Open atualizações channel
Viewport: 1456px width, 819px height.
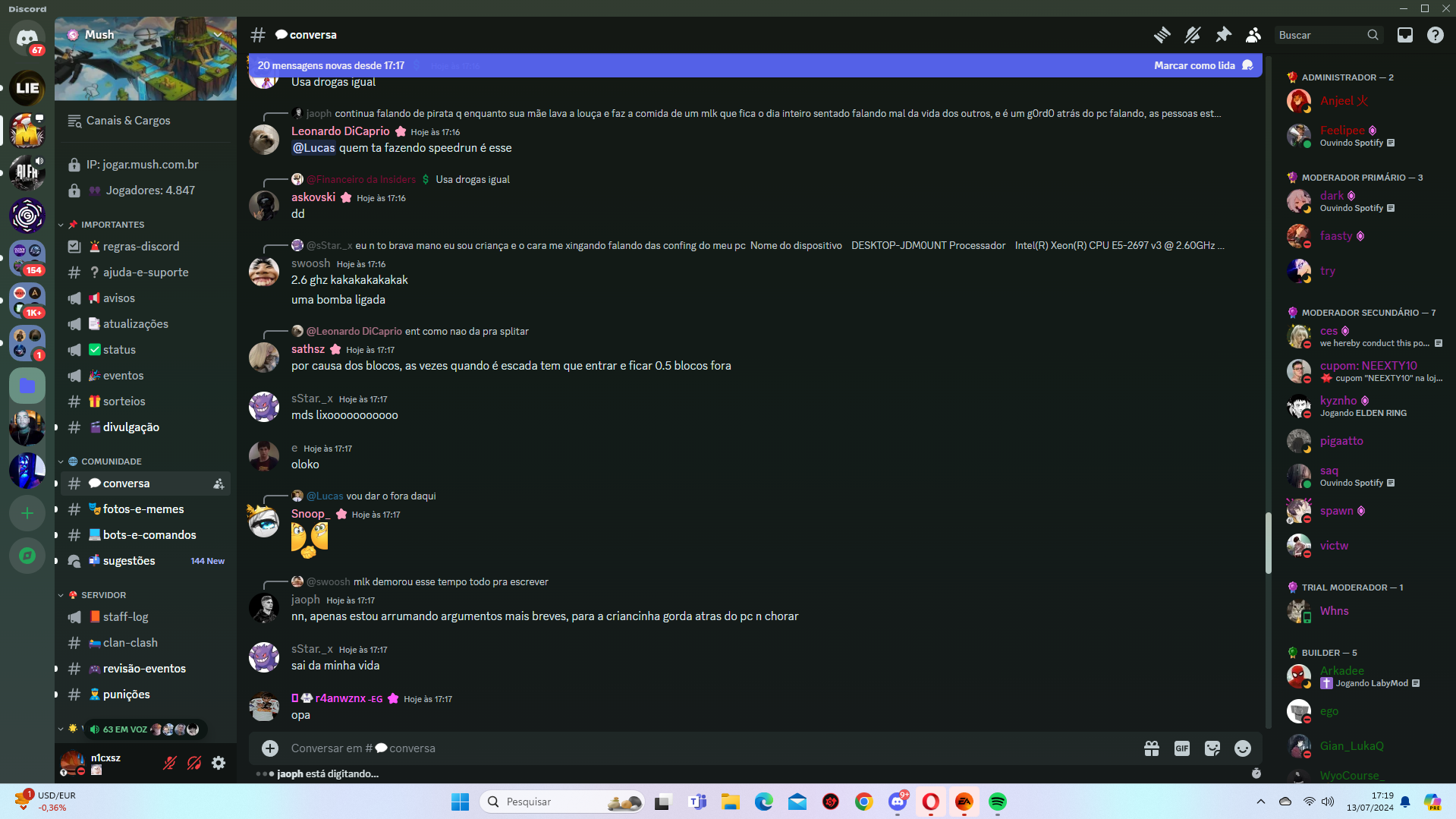tap(145, 324)
